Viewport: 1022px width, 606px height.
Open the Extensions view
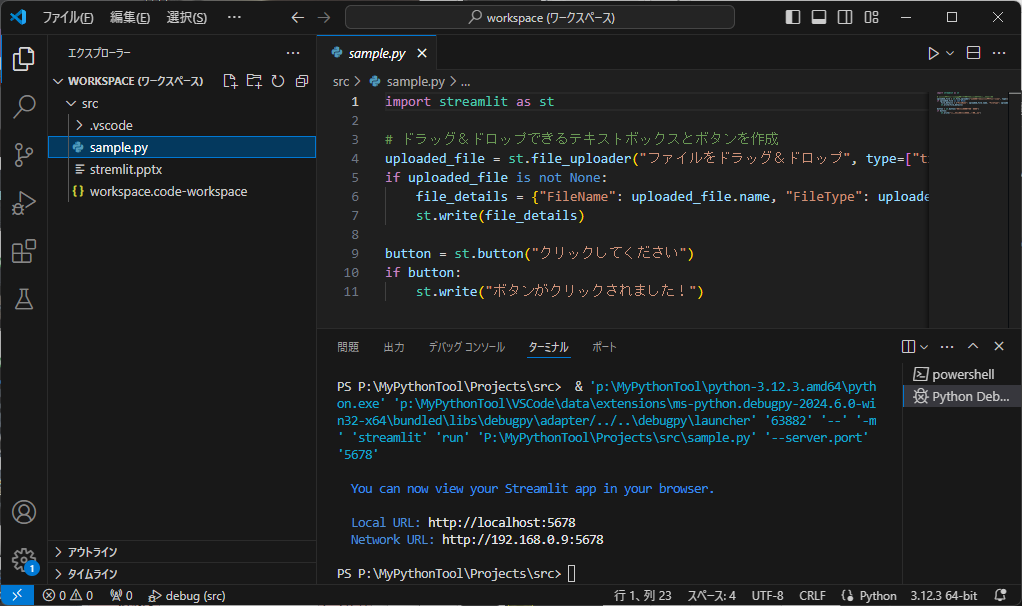(x=23, y=252)
